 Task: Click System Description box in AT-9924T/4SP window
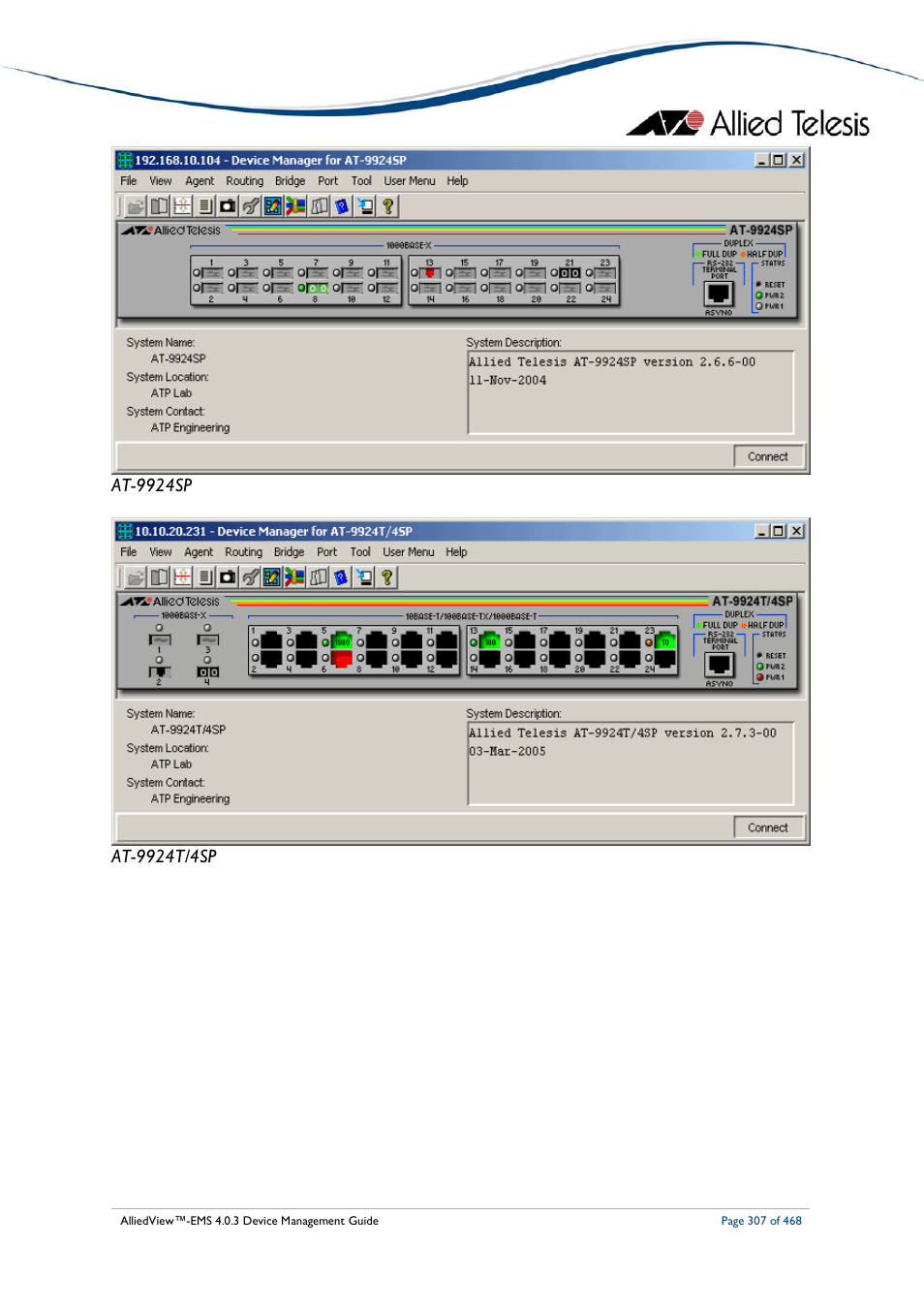(x=631, y=764)
